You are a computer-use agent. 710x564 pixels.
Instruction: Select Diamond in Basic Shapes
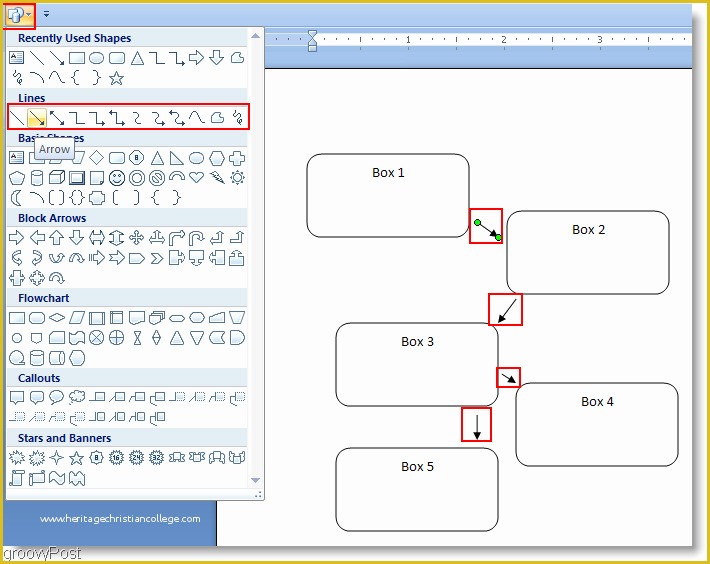pos(96,158)
